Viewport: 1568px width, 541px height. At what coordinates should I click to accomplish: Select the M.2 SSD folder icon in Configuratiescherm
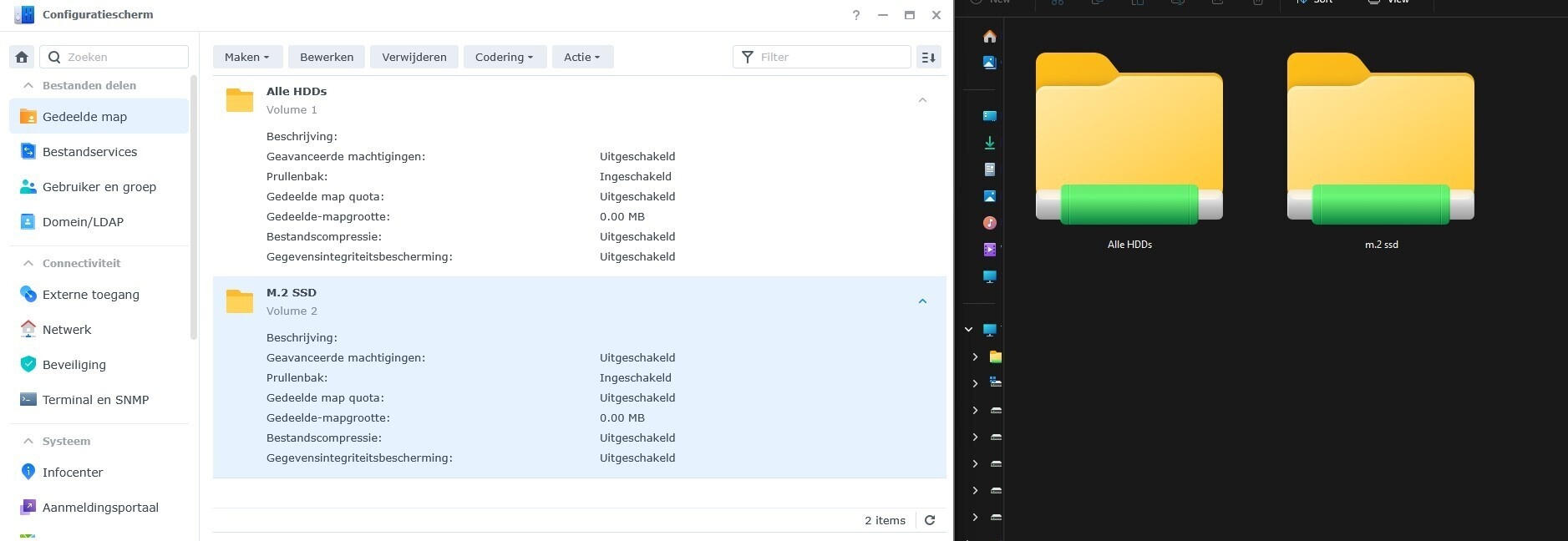coord(240,301)
